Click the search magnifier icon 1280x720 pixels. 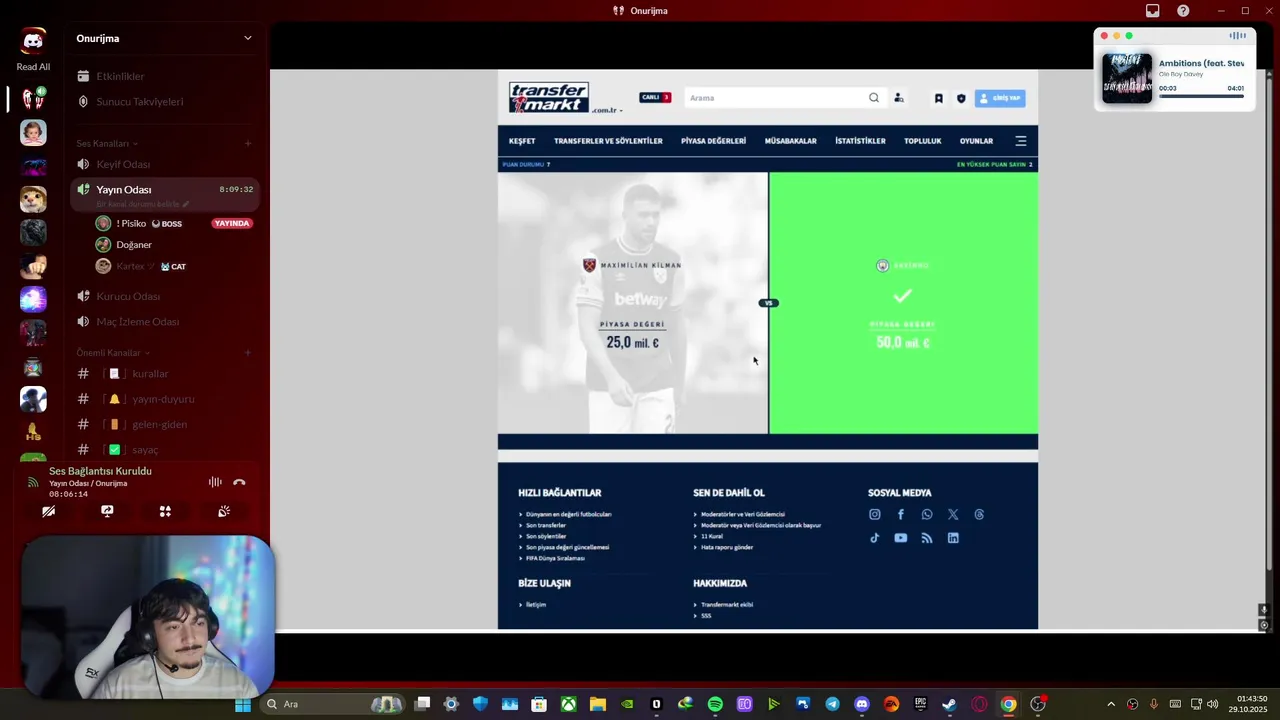(x=874, y=98)
